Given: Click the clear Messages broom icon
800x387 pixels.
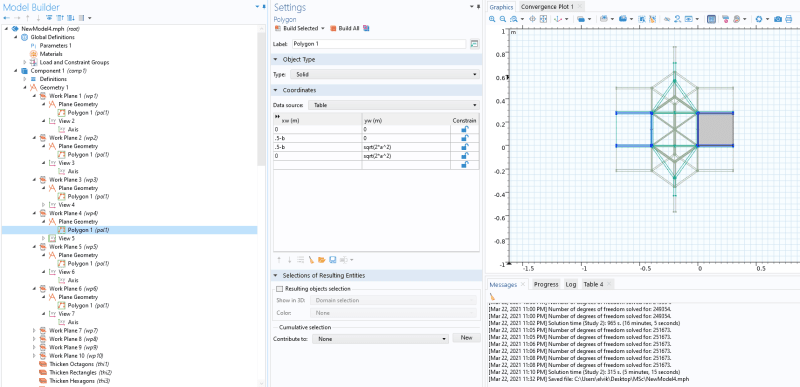Looking at the screenshot, I should 492,296.
